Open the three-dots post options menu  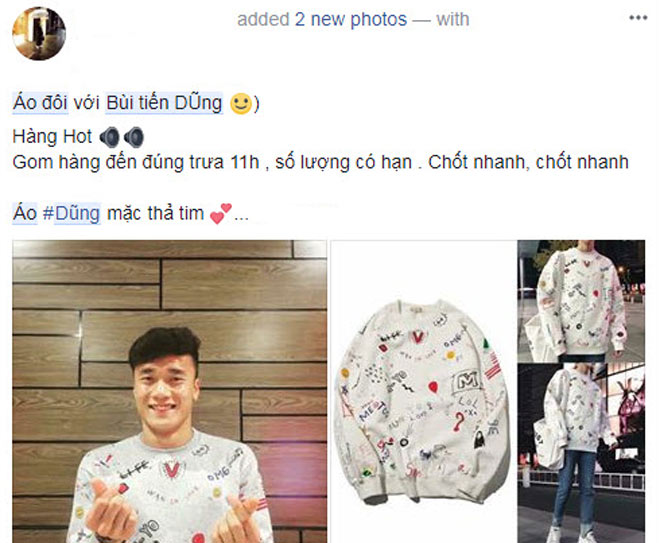click(638, 18)
